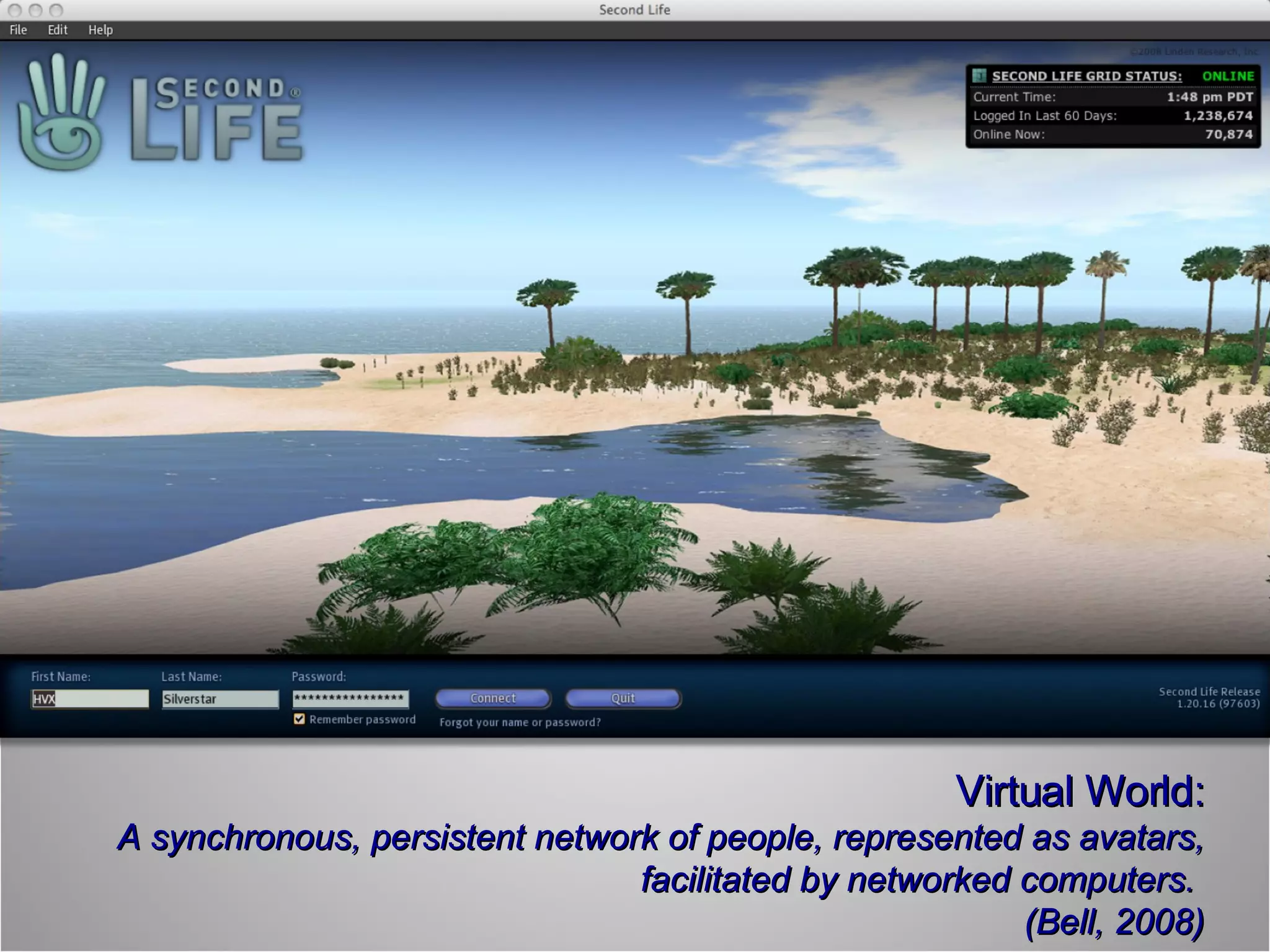
Task: Focus the Last Name field containing Silverstar
Action: pos(220,699)
